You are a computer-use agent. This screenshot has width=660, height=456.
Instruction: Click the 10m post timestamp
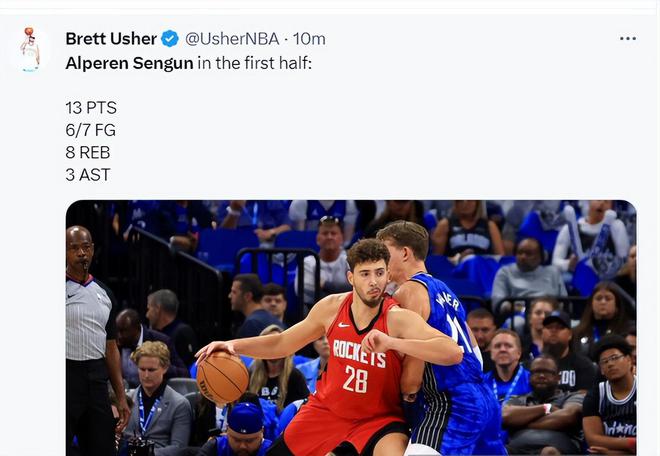tap(310, 39)
